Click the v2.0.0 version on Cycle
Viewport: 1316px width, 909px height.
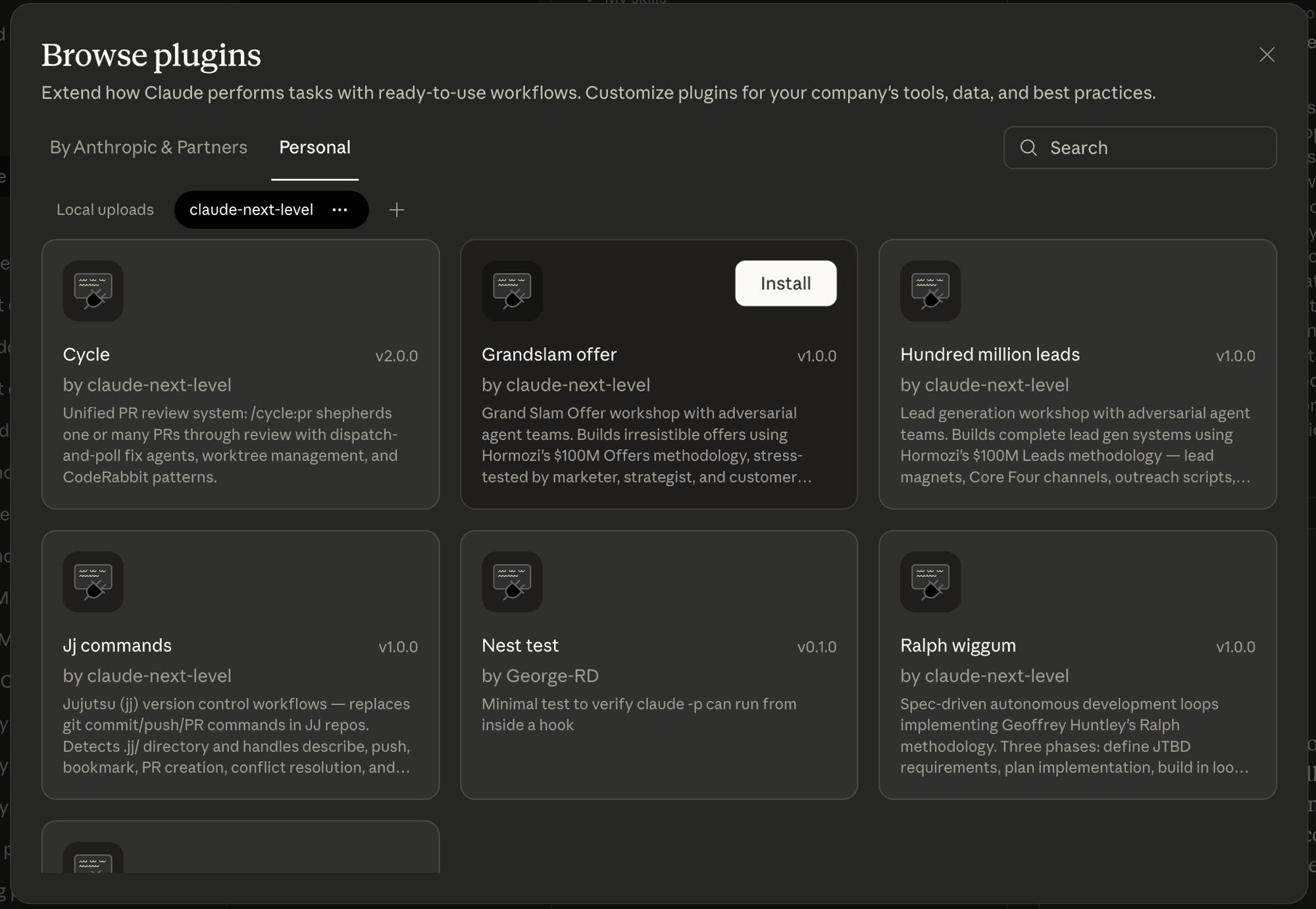coord(397,356)
